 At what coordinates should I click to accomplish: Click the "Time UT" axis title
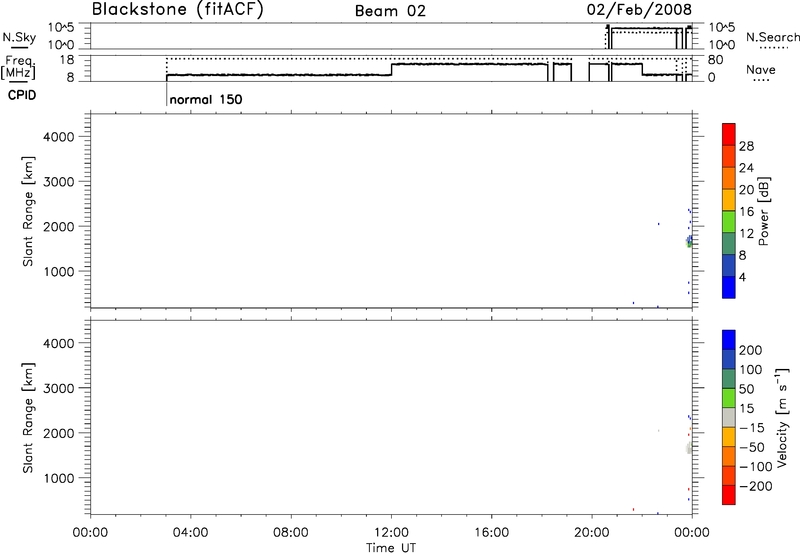(391, 547)
